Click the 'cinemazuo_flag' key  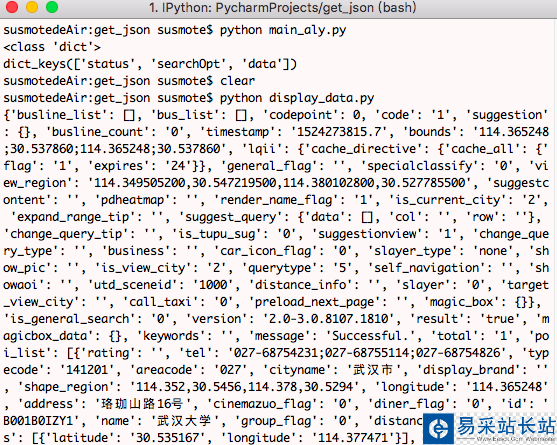tap(265, 404)
